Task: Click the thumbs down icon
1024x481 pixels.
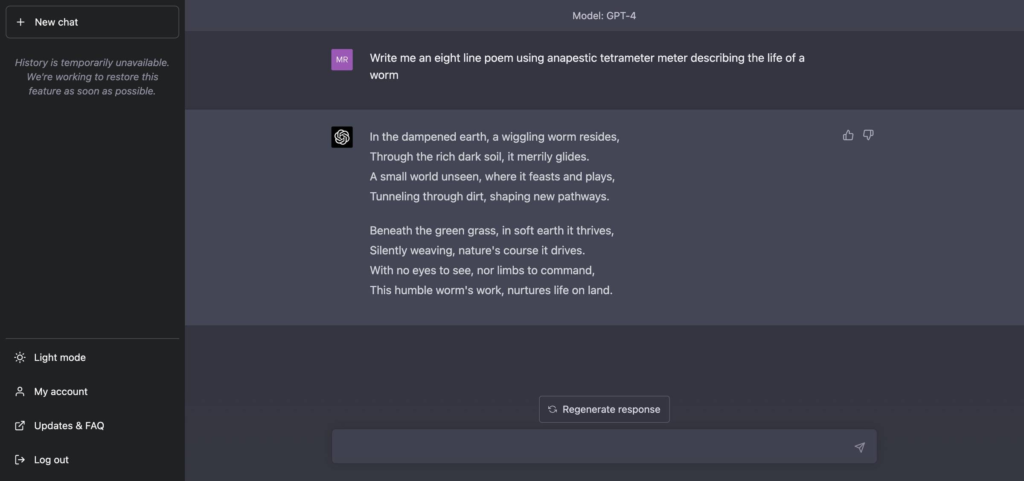Action: pyautogui.click(x=868, y=135)
